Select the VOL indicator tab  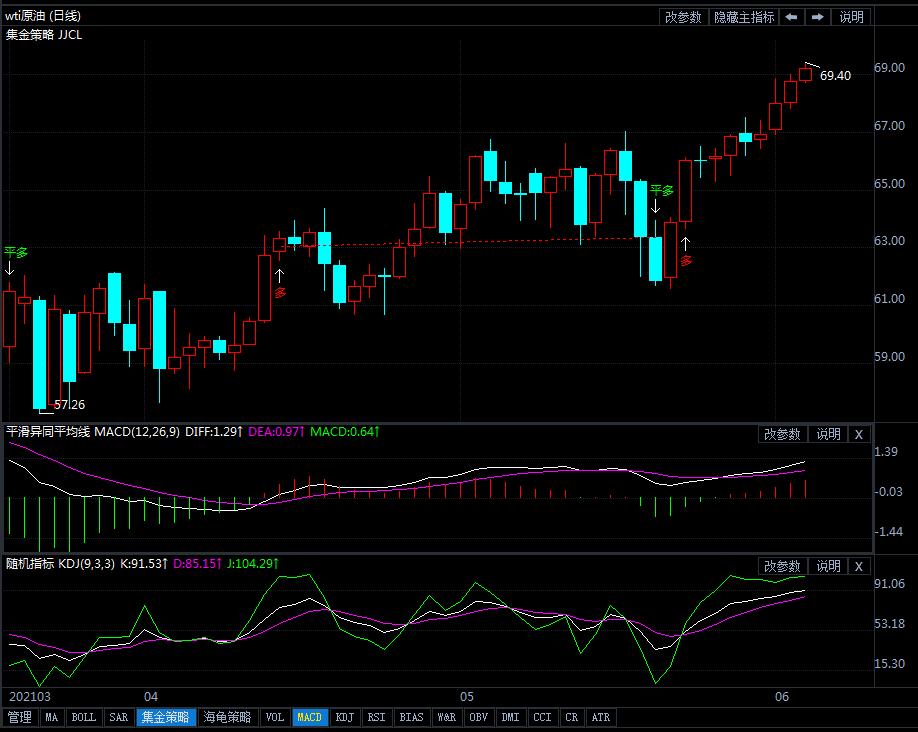coord(274,717)
